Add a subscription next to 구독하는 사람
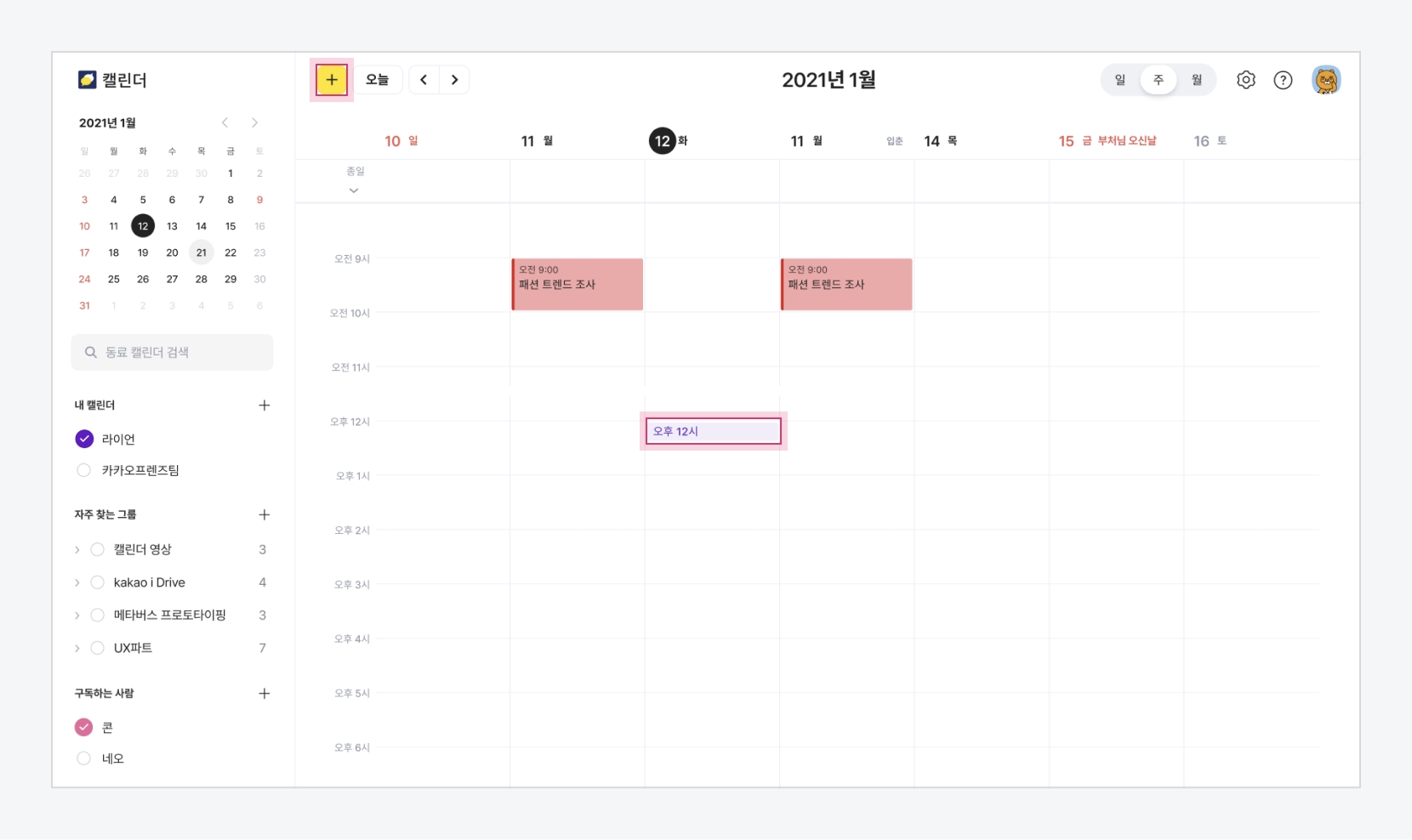Viewport: 1412px width, 840px height. (264, 694)
